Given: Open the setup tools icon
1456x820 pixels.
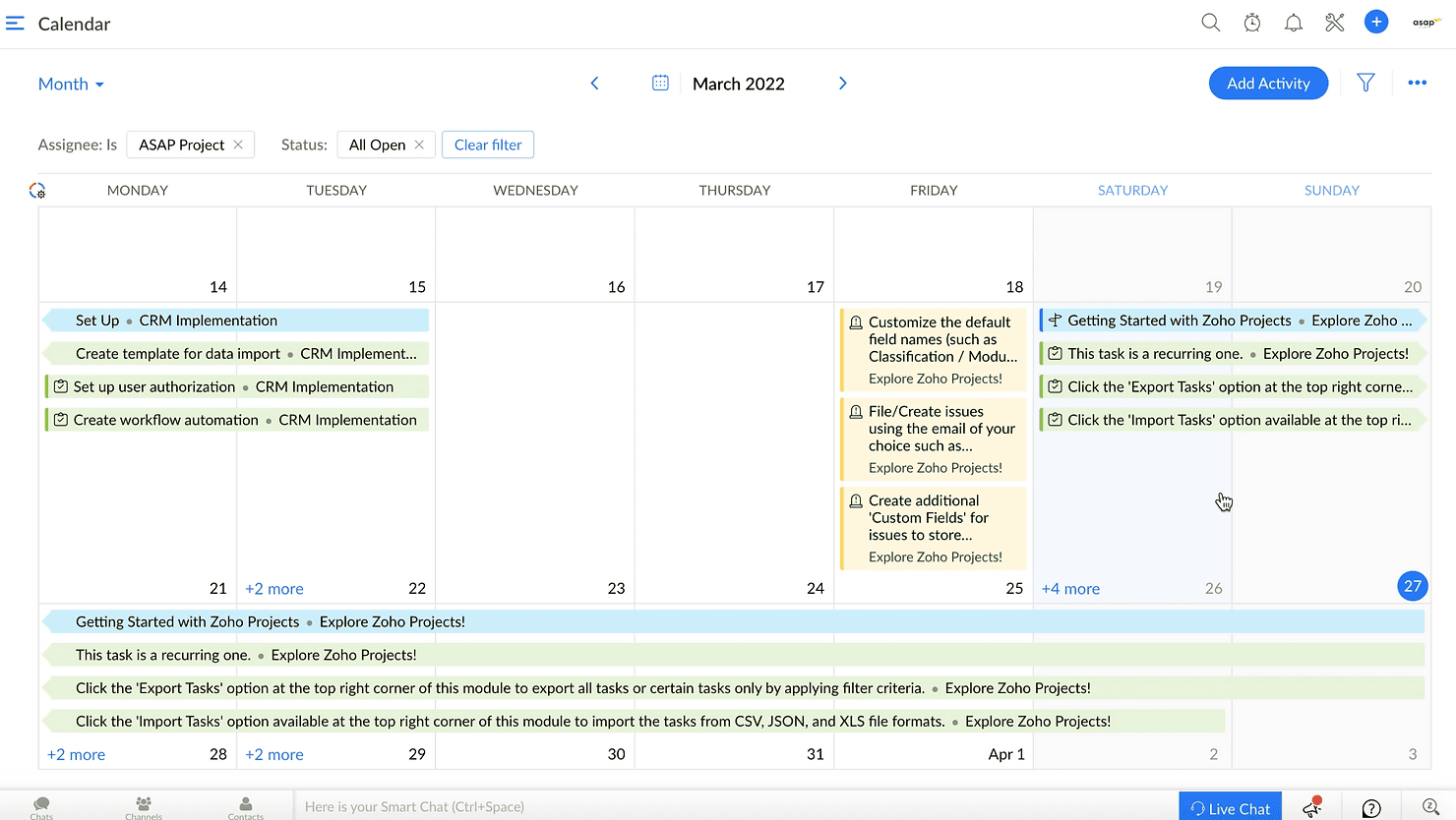Looking at the screenshot, I should pyautogui.click(x=1335, y=23).
